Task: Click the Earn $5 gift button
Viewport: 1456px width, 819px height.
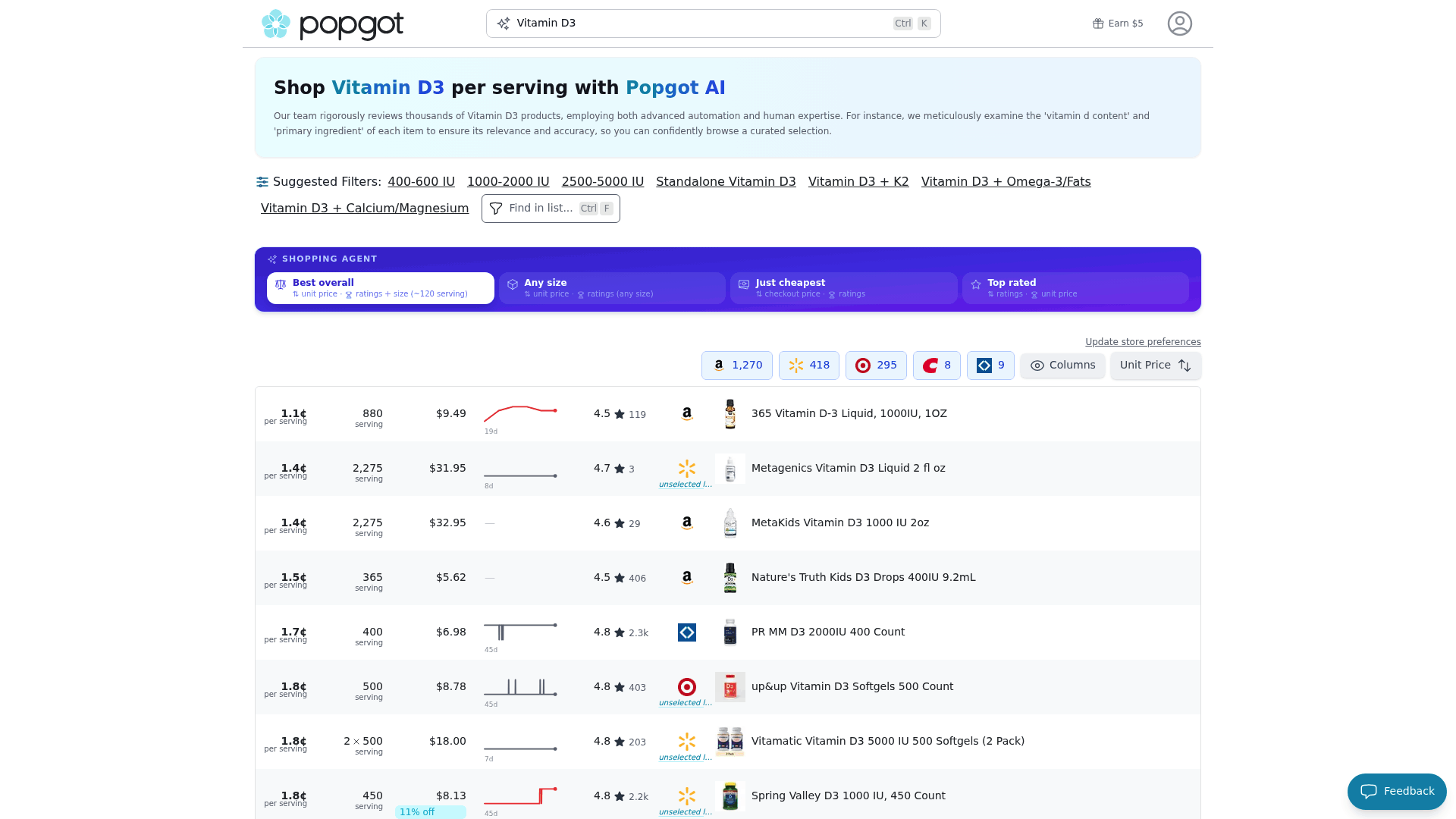Action: pyautogui.click(x=1118, y=24)
